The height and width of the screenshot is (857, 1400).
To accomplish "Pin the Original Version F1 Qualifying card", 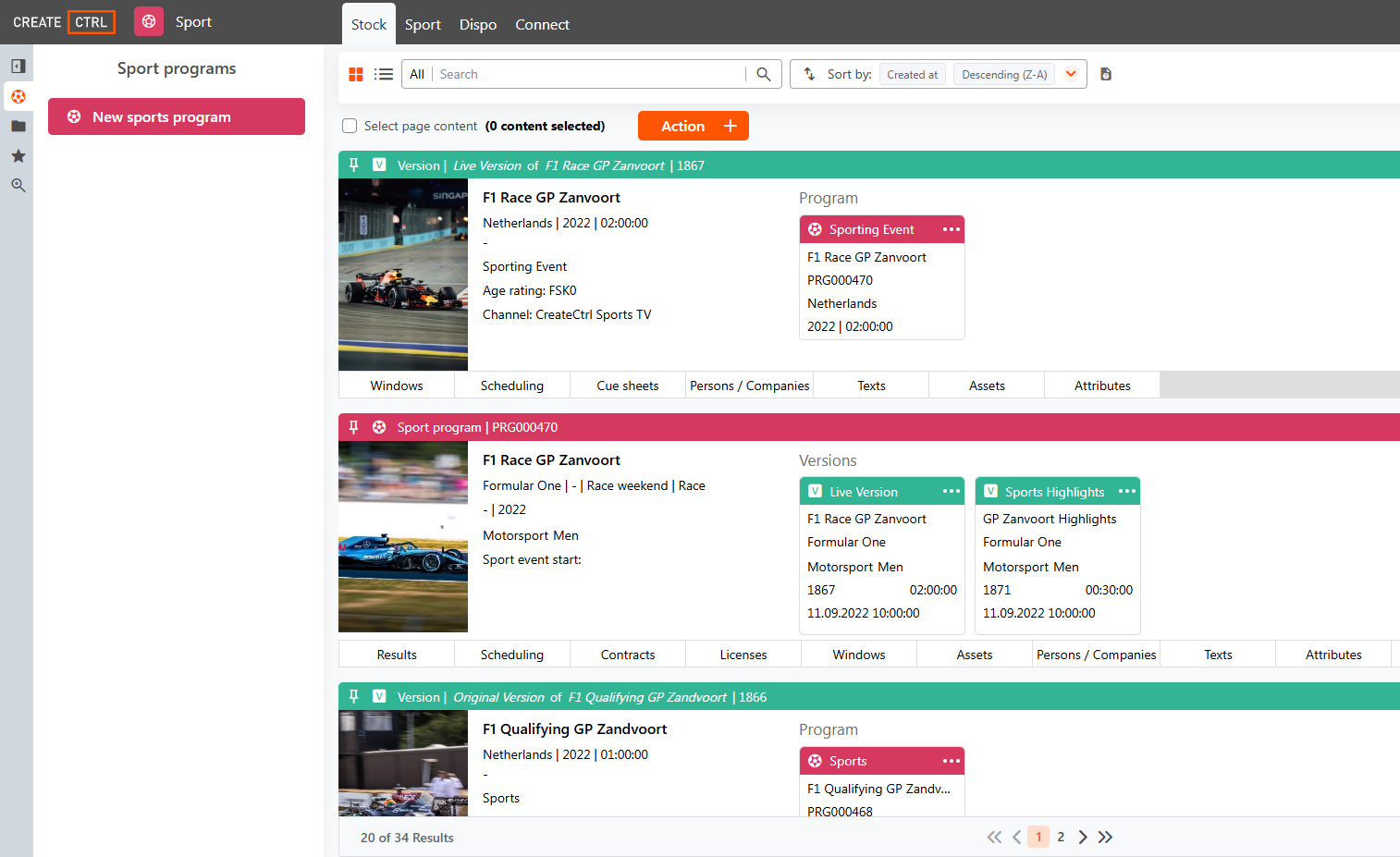I will (353, 696).
